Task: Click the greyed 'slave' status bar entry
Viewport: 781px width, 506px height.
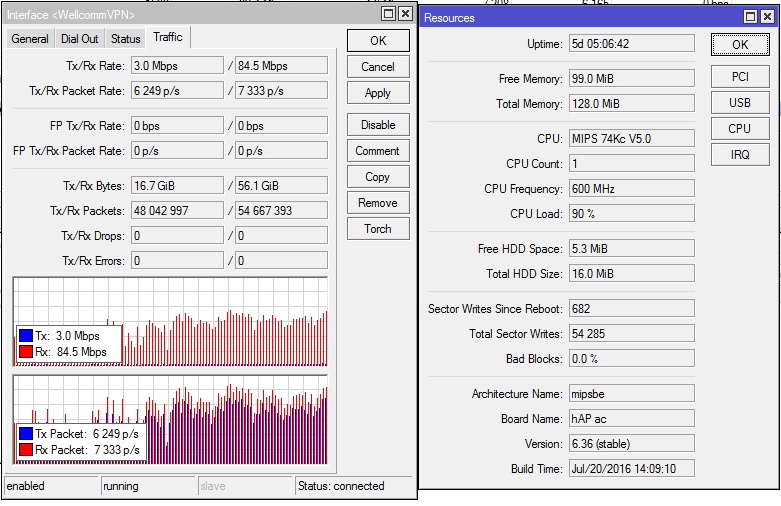Action: (x=246, y=486)
